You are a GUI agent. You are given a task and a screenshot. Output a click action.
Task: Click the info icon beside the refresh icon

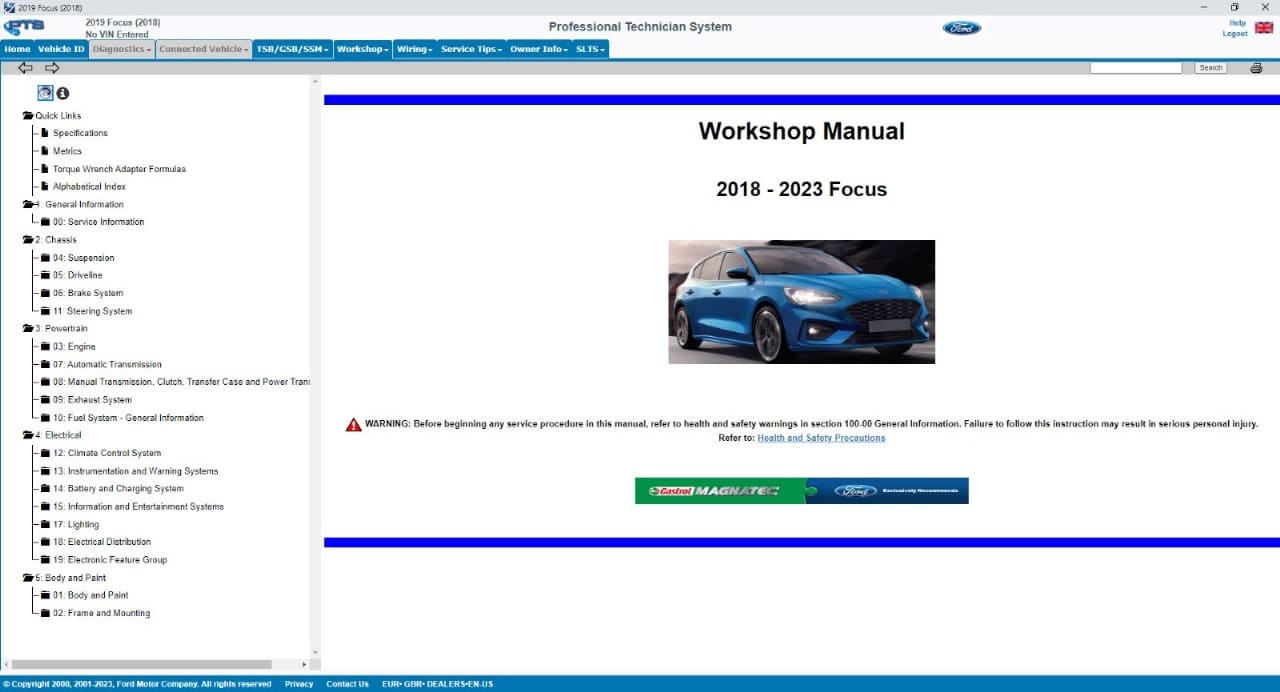[62, 92]
